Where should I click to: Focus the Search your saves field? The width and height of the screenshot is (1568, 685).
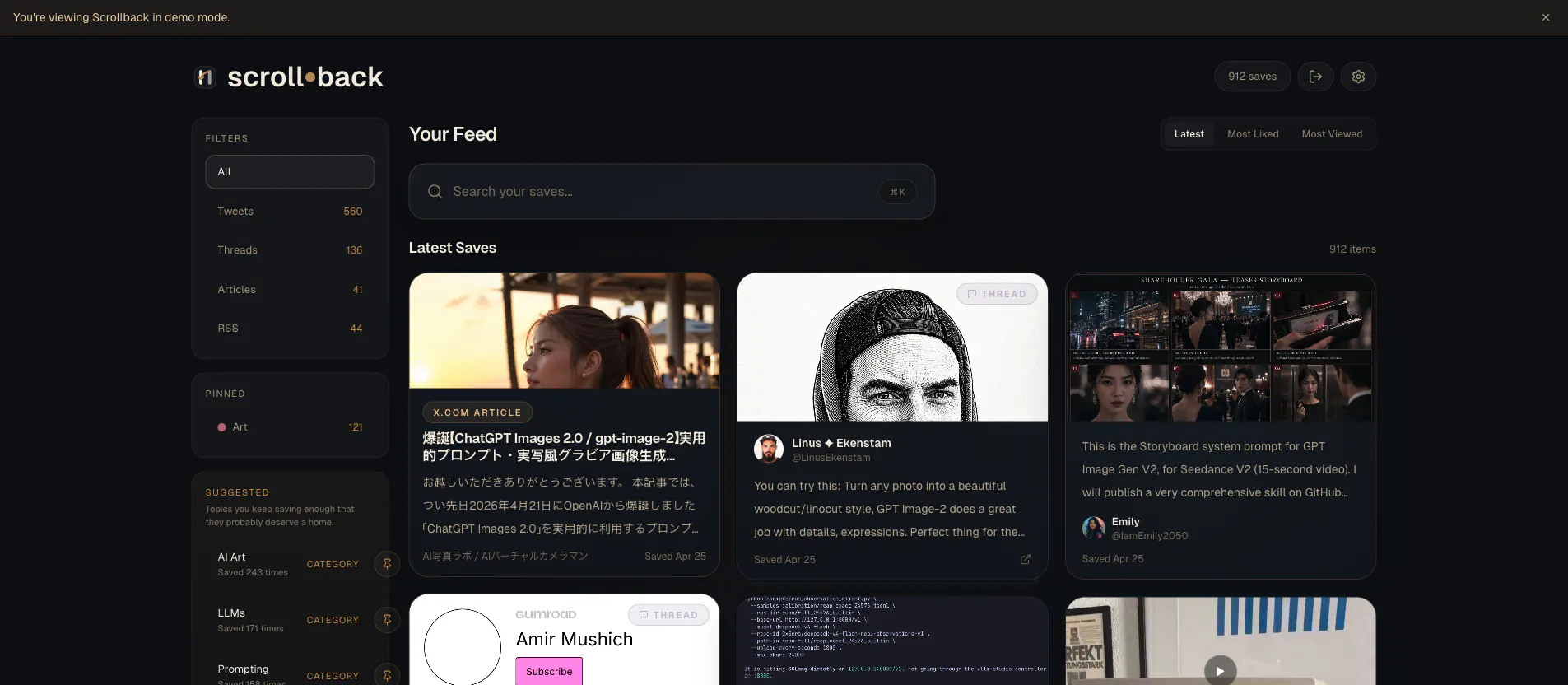coord(672,192)
